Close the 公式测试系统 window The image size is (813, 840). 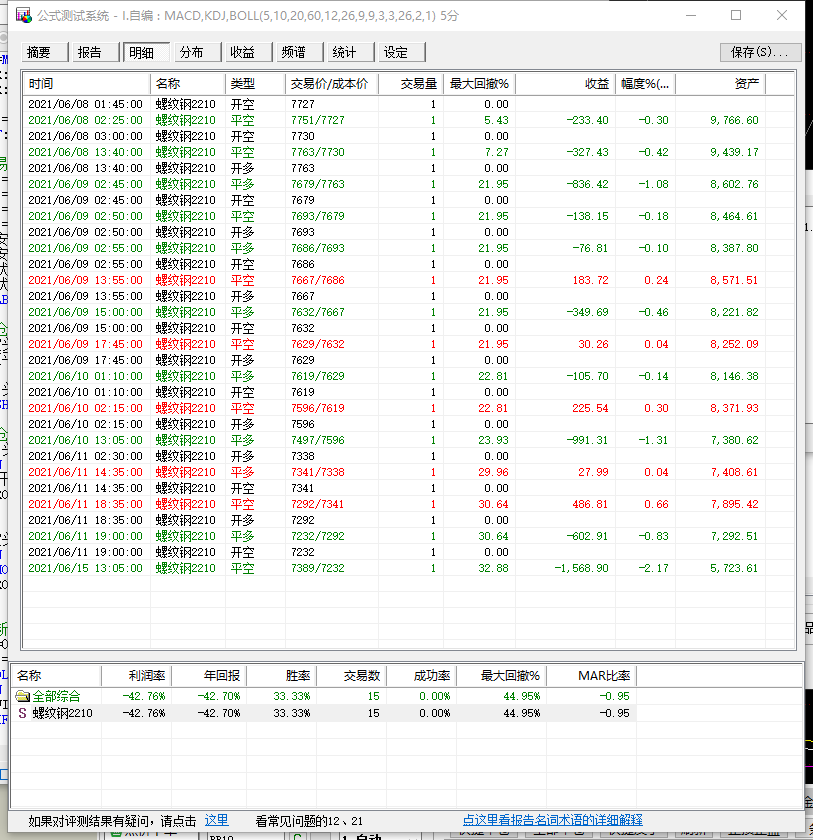pyautogui.click(x=782, y=15)
